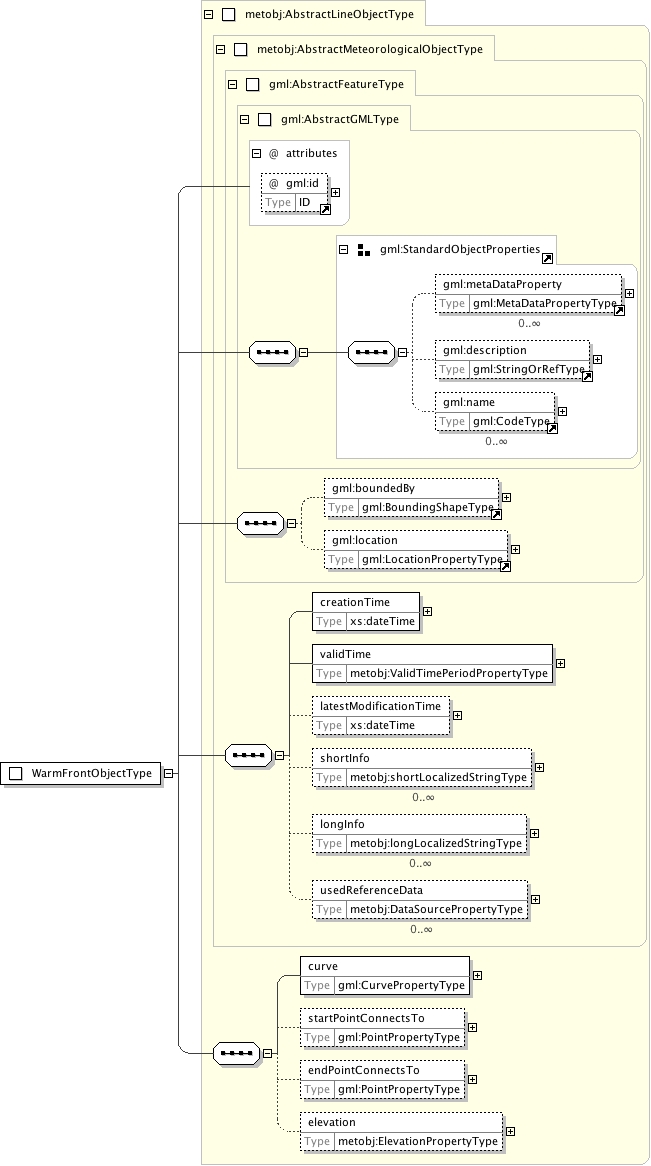Expand the gml:location element
651x1166 pixels.
click(x=516, y=550)
